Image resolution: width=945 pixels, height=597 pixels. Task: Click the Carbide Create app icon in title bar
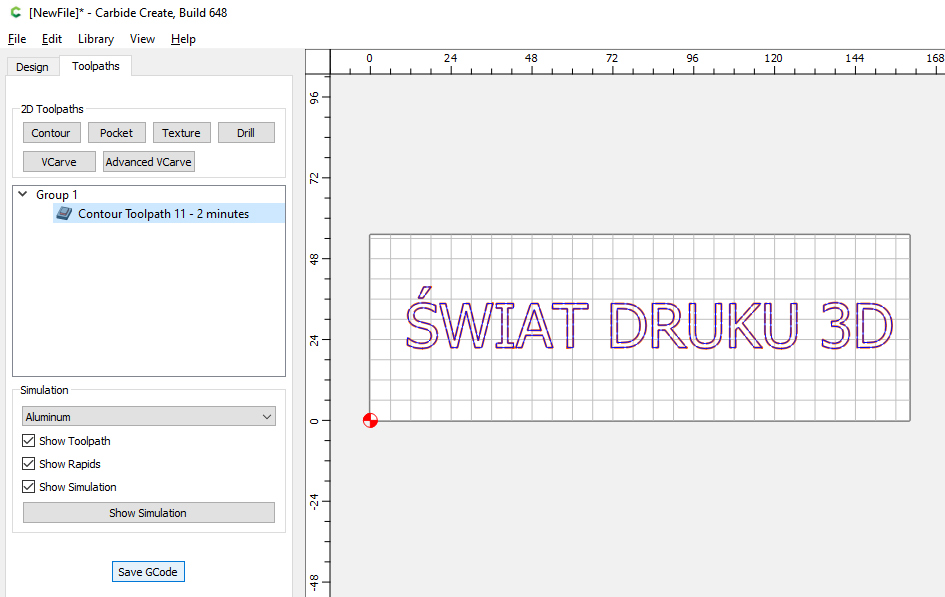(x=15, y=12)
